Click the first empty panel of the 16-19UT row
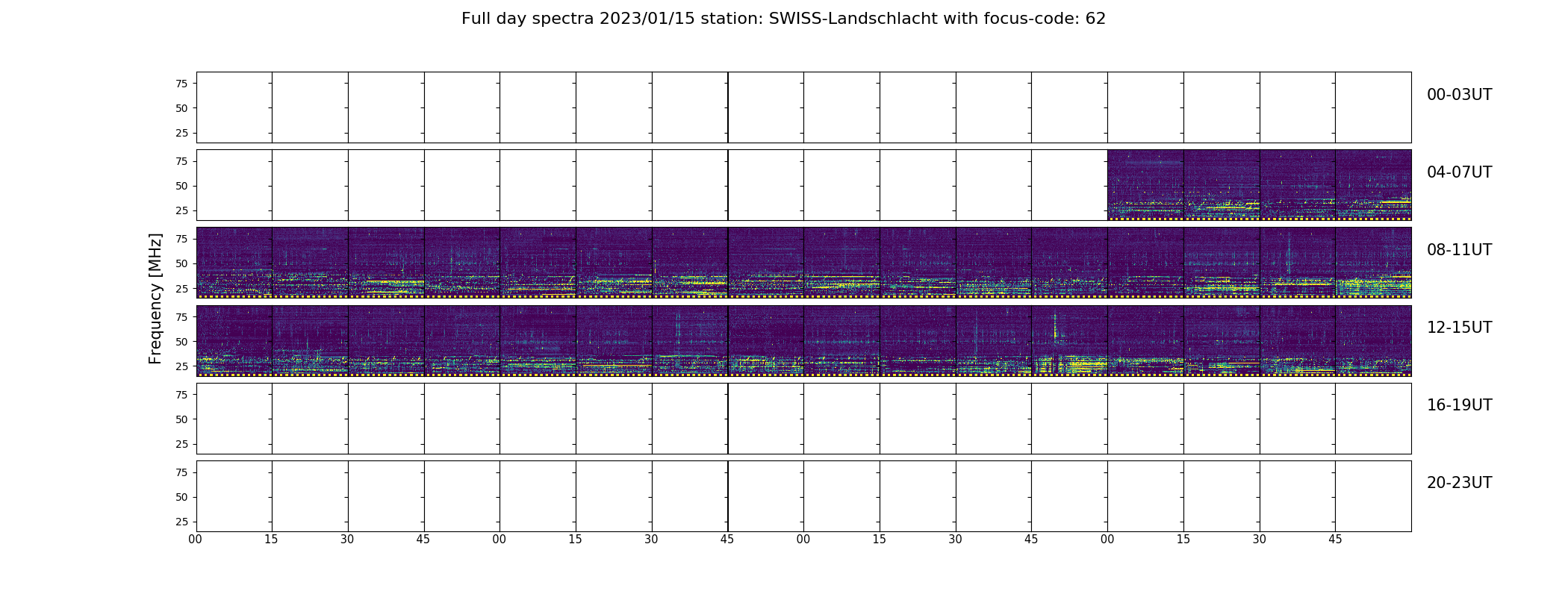This screenshot has width=1568, height=597. (234, 419)
